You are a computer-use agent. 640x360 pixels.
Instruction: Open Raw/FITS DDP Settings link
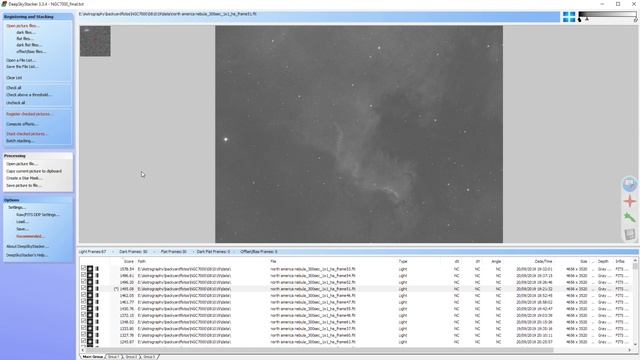click(x=38, y=215)
